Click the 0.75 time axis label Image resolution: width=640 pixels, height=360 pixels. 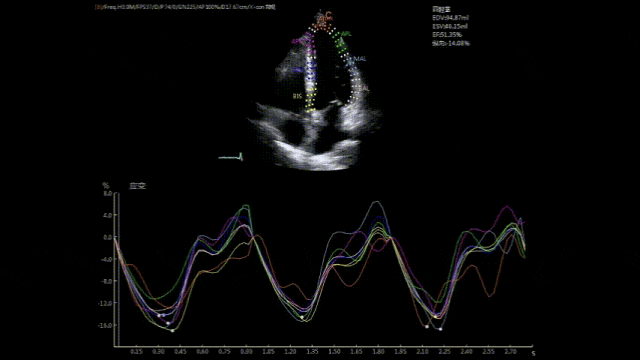point(224,352)
